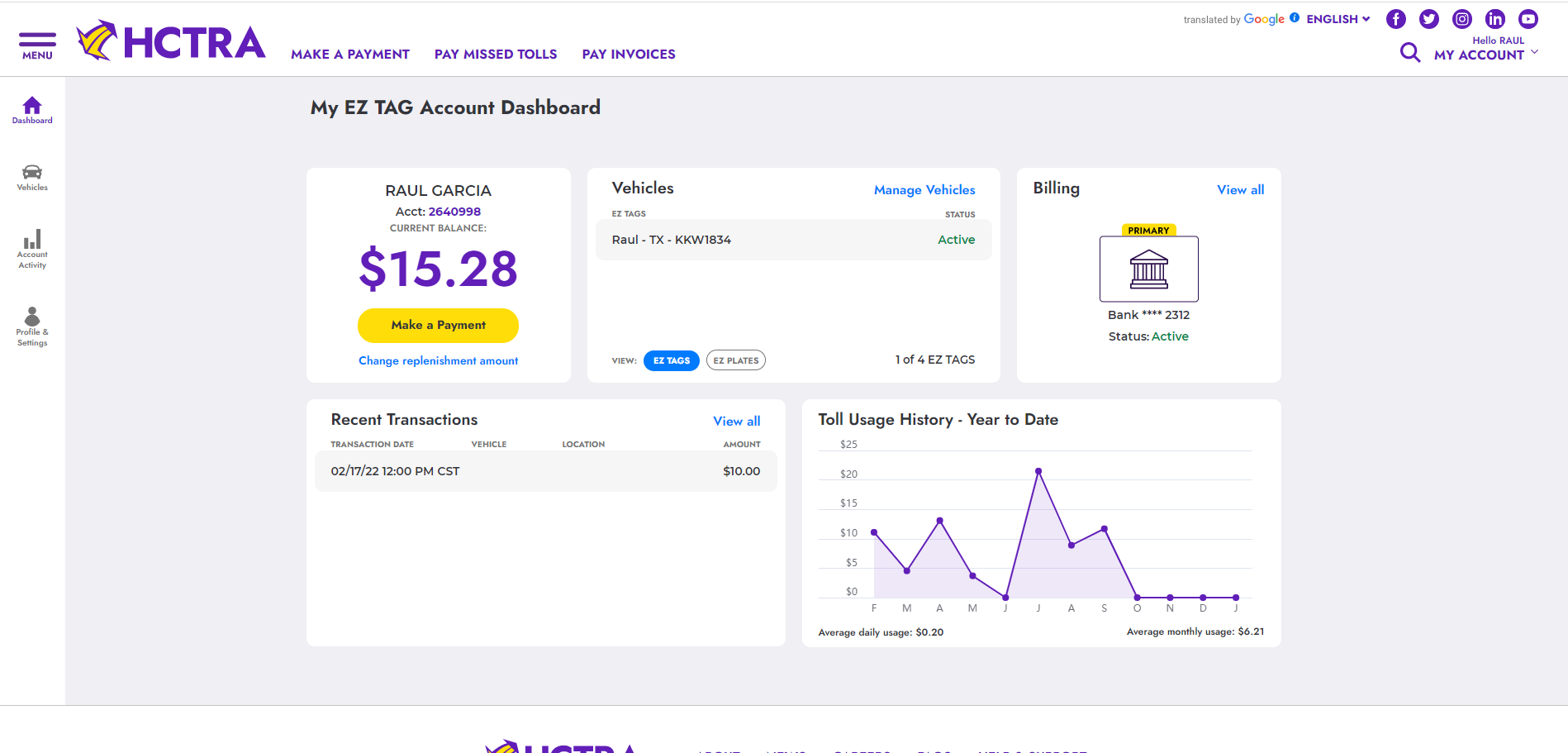
Task: Open Account Activity chart icon in sidebar
Action: 32,239
